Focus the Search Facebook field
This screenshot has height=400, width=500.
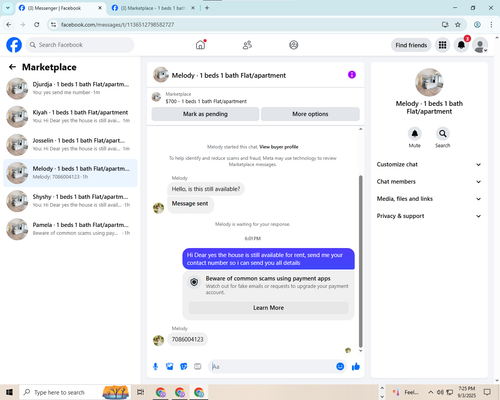(80, 45)
